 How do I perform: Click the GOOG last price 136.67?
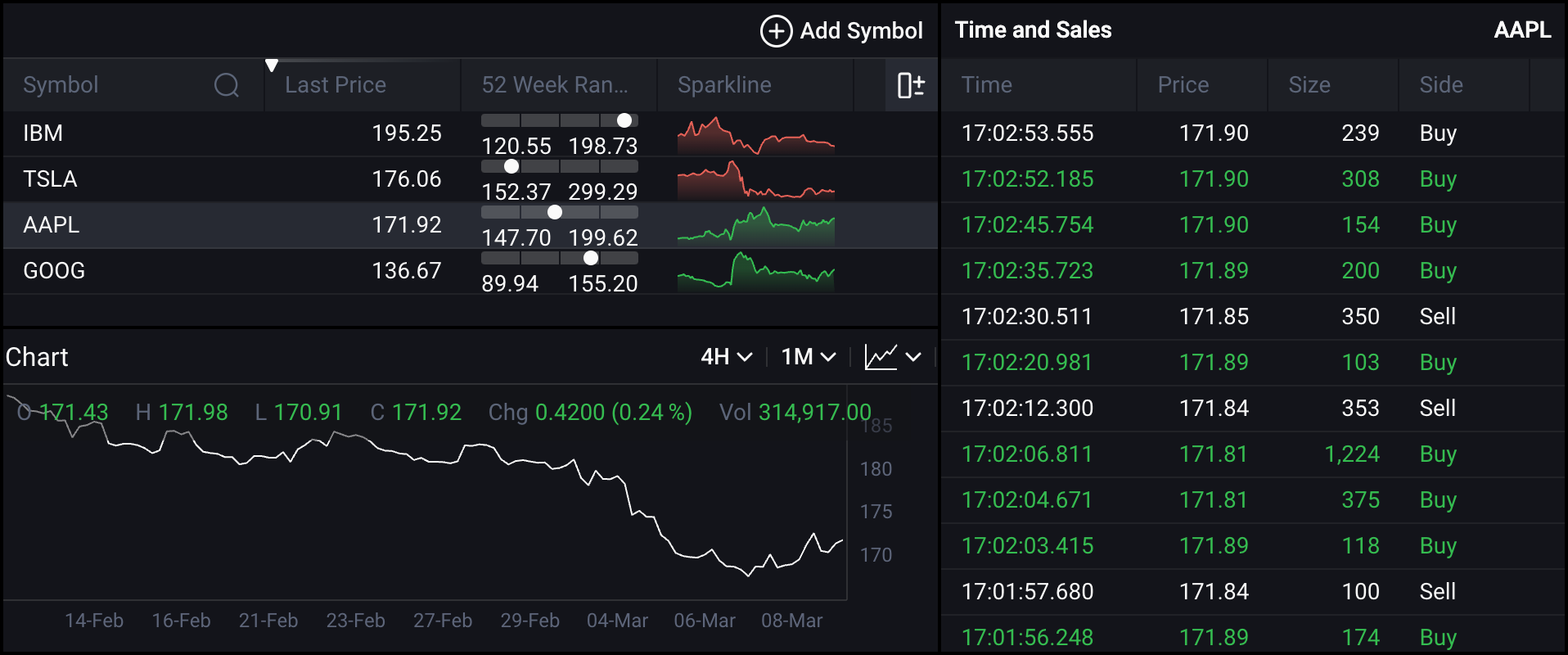407,271
